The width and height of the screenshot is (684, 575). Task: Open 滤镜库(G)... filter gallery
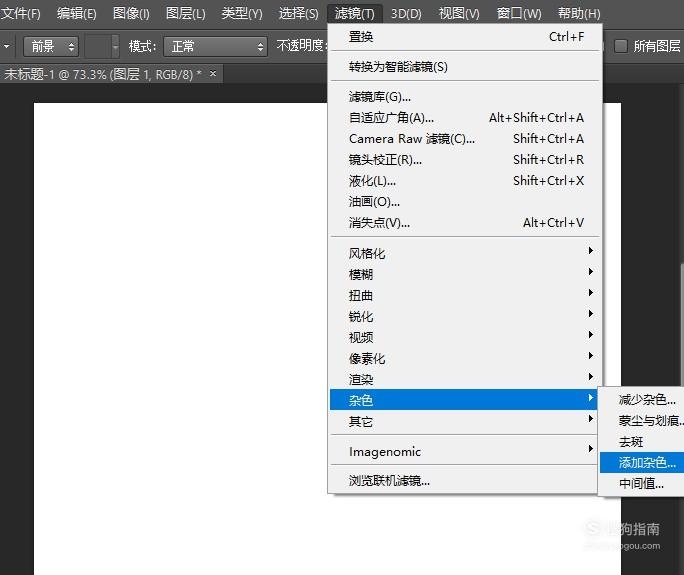point(466,96)
